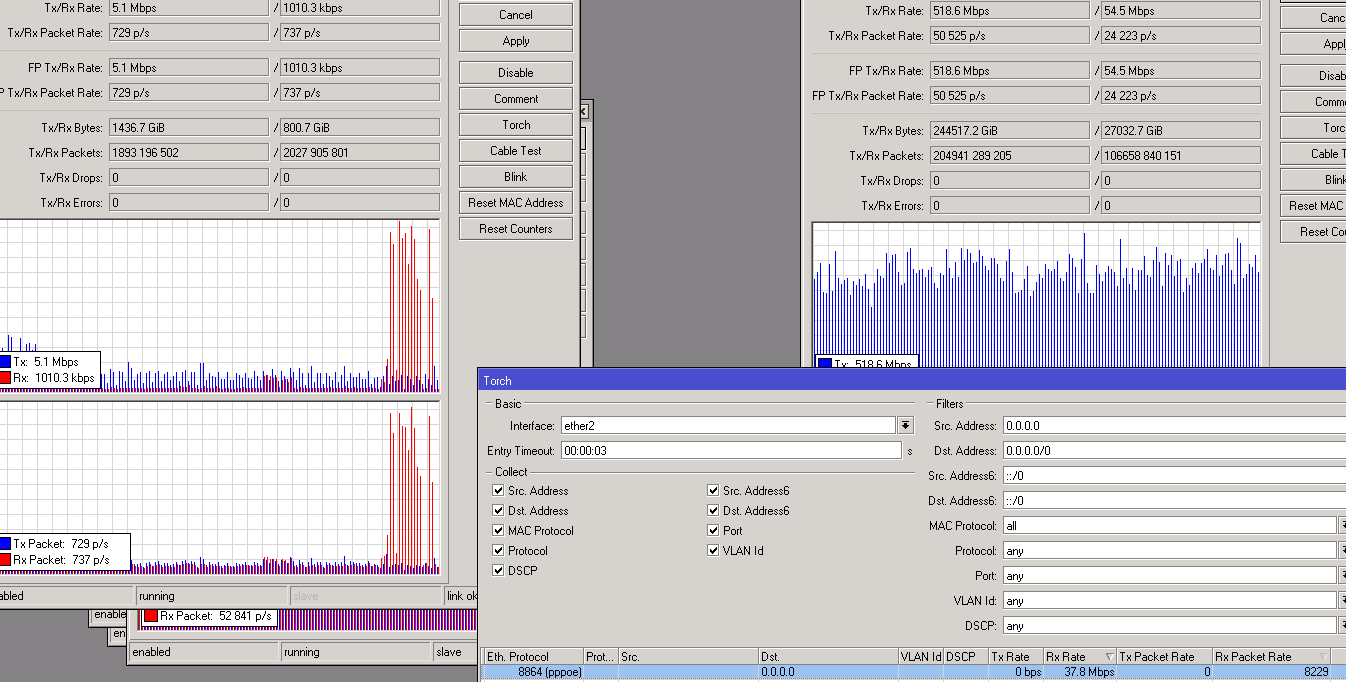Click the DSCP column header in Torch table
Screen dimensions: 1346x682
[966, 657]
